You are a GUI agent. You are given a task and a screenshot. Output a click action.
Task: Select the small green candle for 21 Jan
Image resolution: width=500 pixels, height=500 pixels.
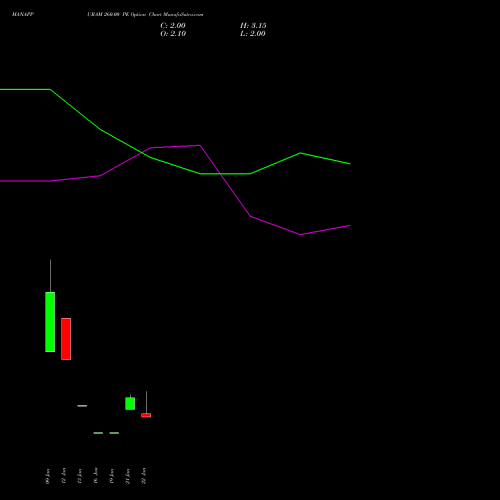tap(130, 403)
